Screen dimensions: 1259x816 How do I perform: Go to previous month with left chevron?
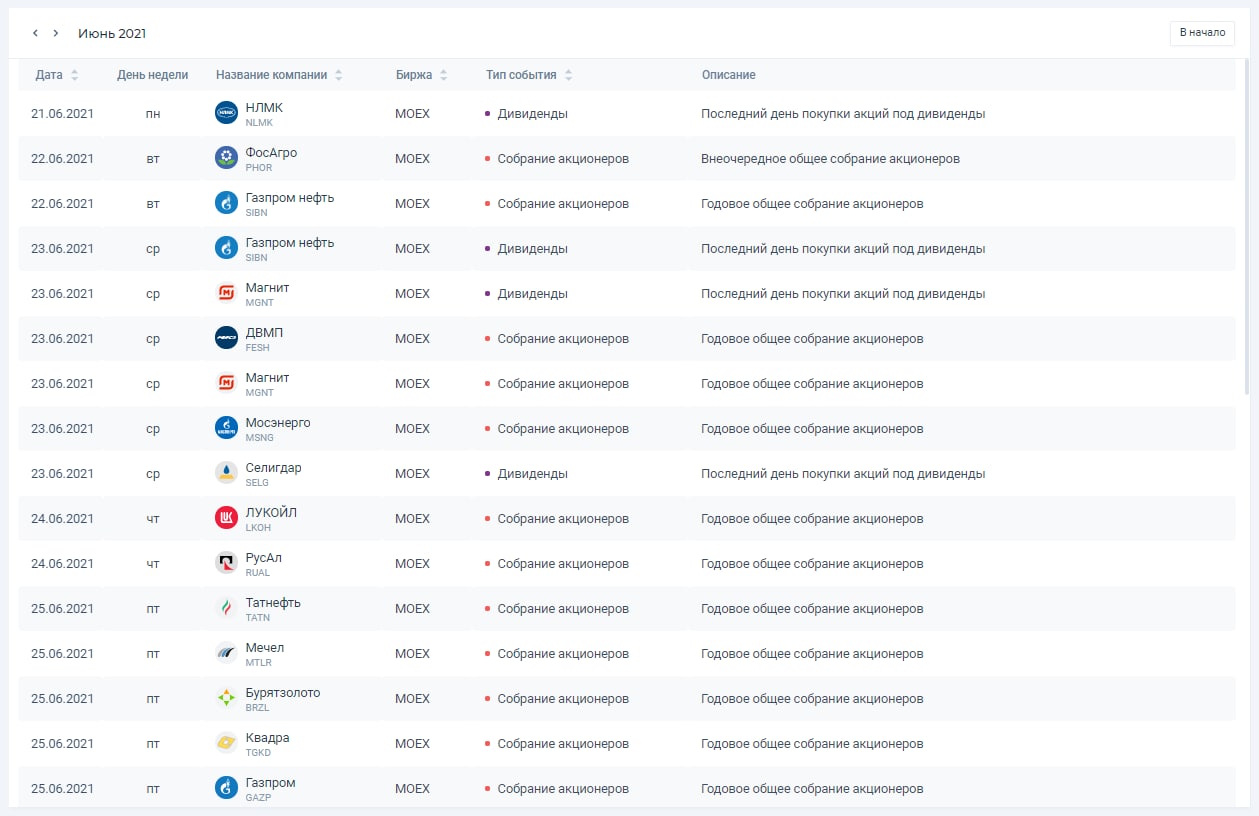[x=35, y=33]
